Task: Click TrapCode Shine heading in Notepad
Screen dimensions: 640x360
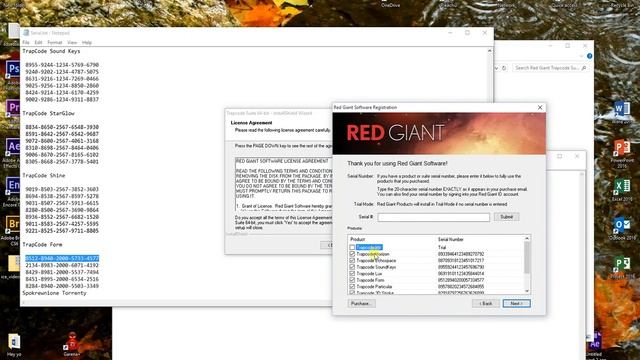Action: pos(44,176)
